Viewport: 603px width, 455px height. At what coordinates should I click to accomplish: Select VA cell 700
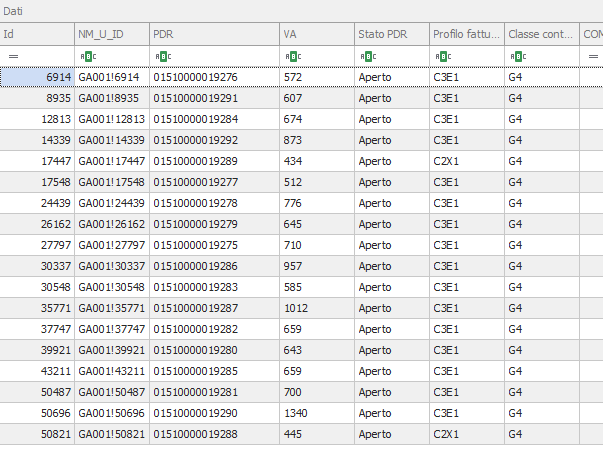coord(317,392)
